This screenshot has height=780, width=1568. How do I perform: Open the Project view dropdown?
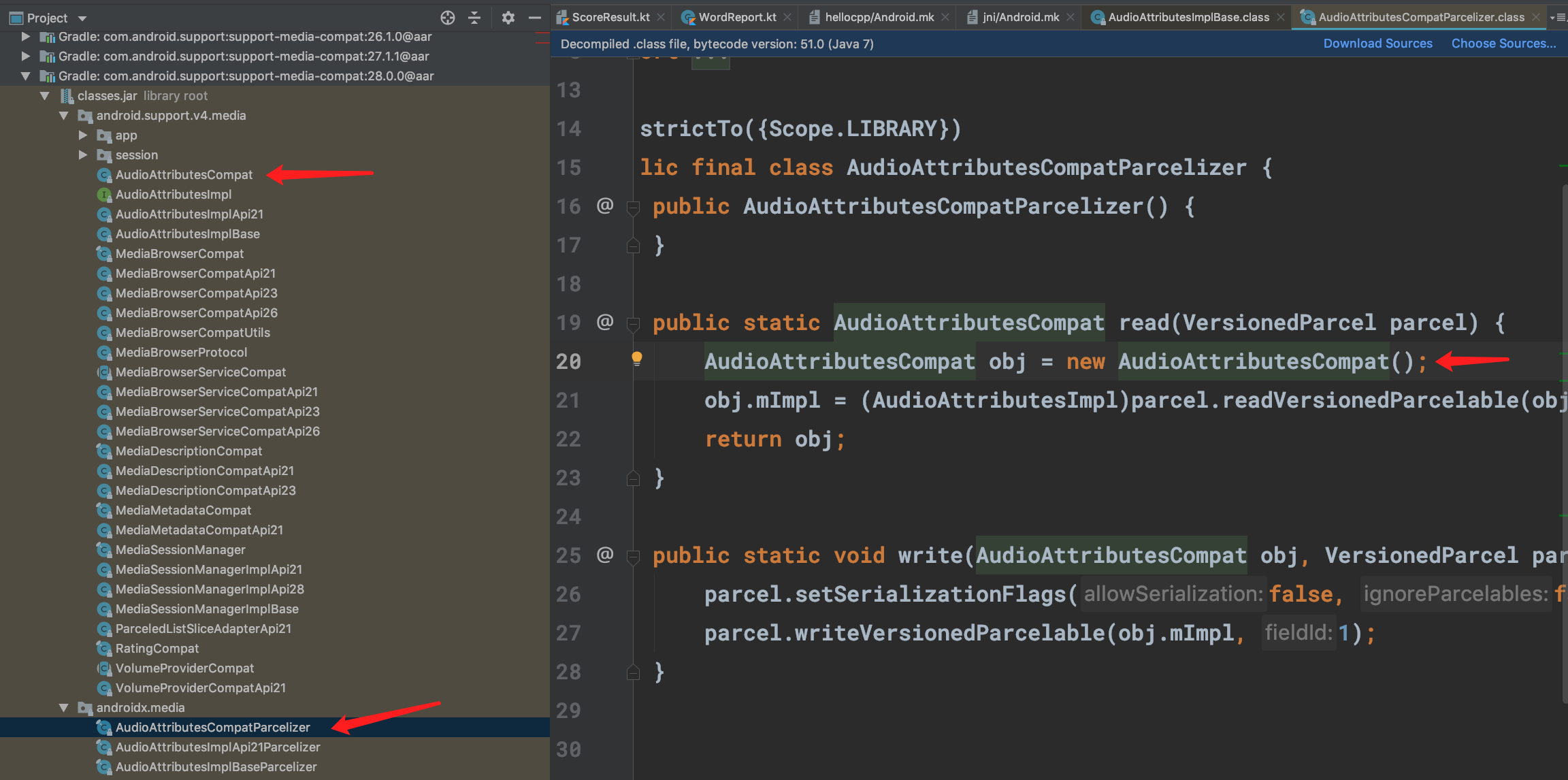pyautogui.click(x=82, y=18)
